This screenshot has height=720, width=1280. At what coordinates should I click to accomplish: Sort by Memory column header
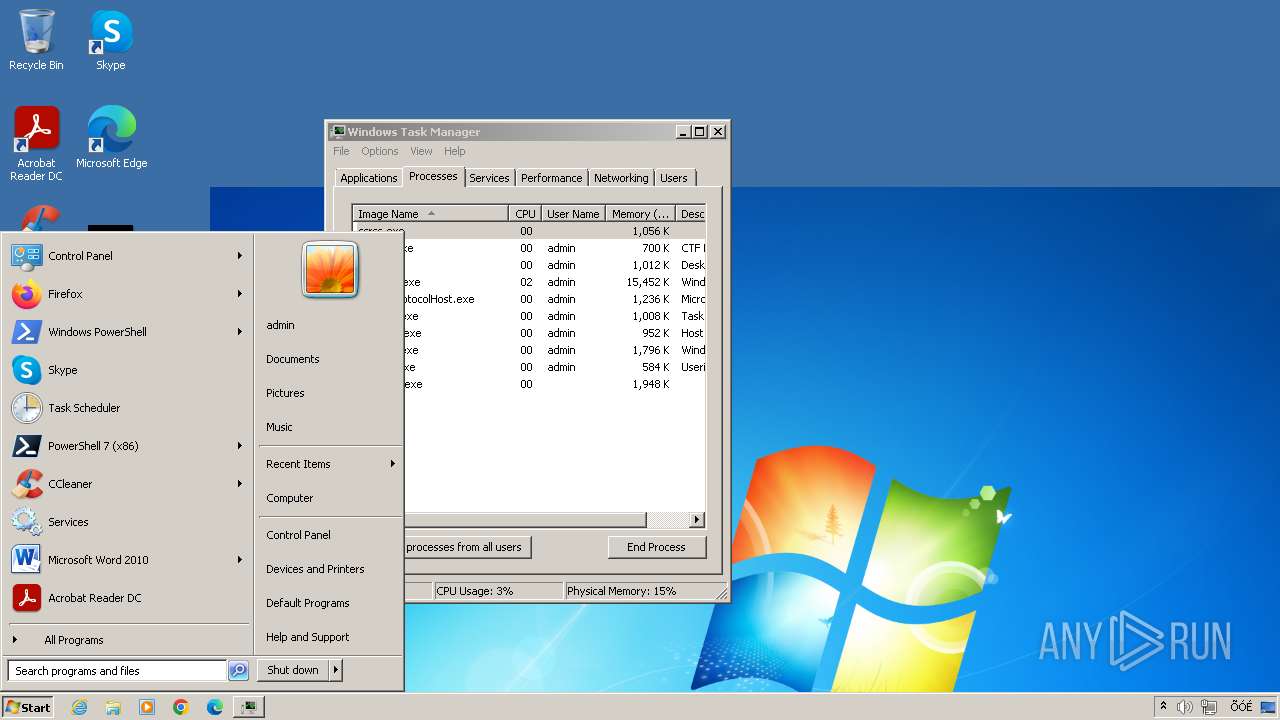[x=640, y=214]
